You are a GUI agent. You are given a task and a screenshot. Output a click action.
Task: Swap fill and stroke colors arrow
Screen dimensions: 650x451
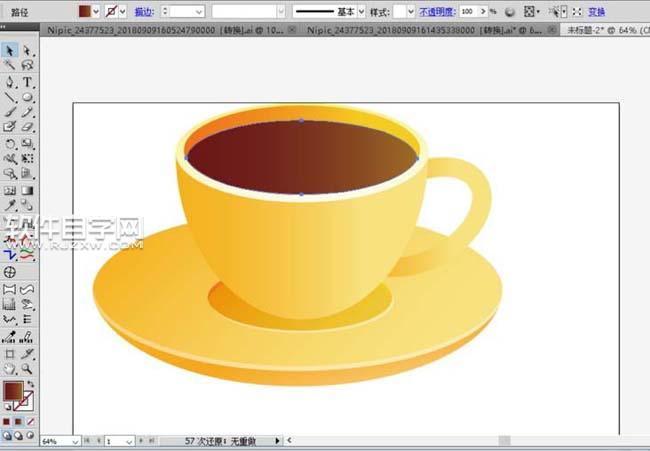pyautogui.click(x=31, y=384)
